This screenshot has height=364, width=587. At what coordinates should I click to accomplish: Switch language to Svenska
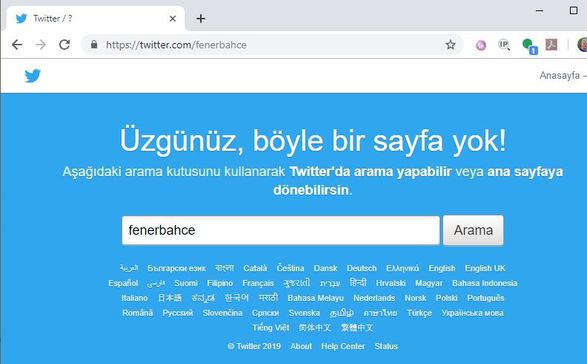click(x=304, y=313)
